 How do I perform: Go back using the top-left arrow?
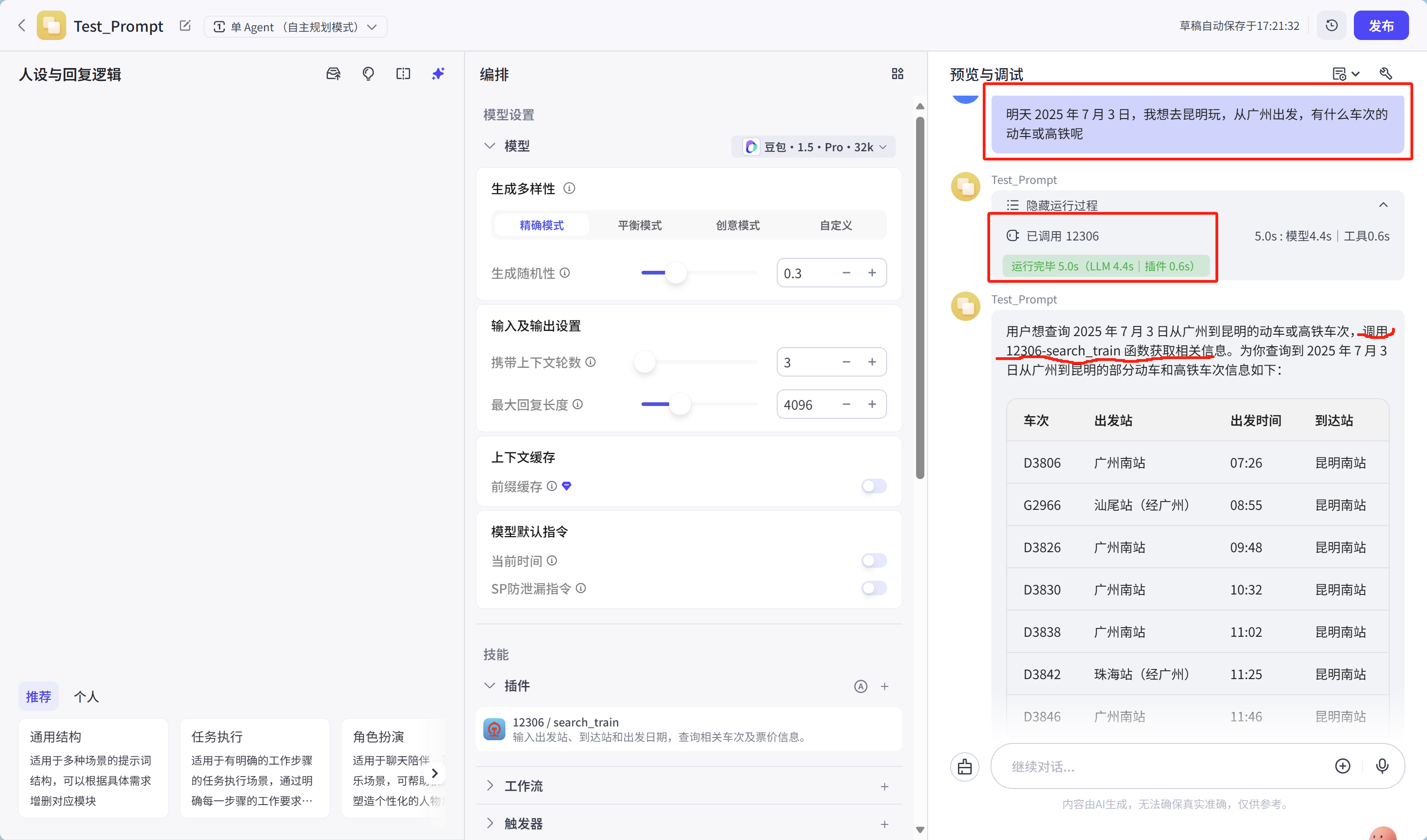click(x=22, y=25)
